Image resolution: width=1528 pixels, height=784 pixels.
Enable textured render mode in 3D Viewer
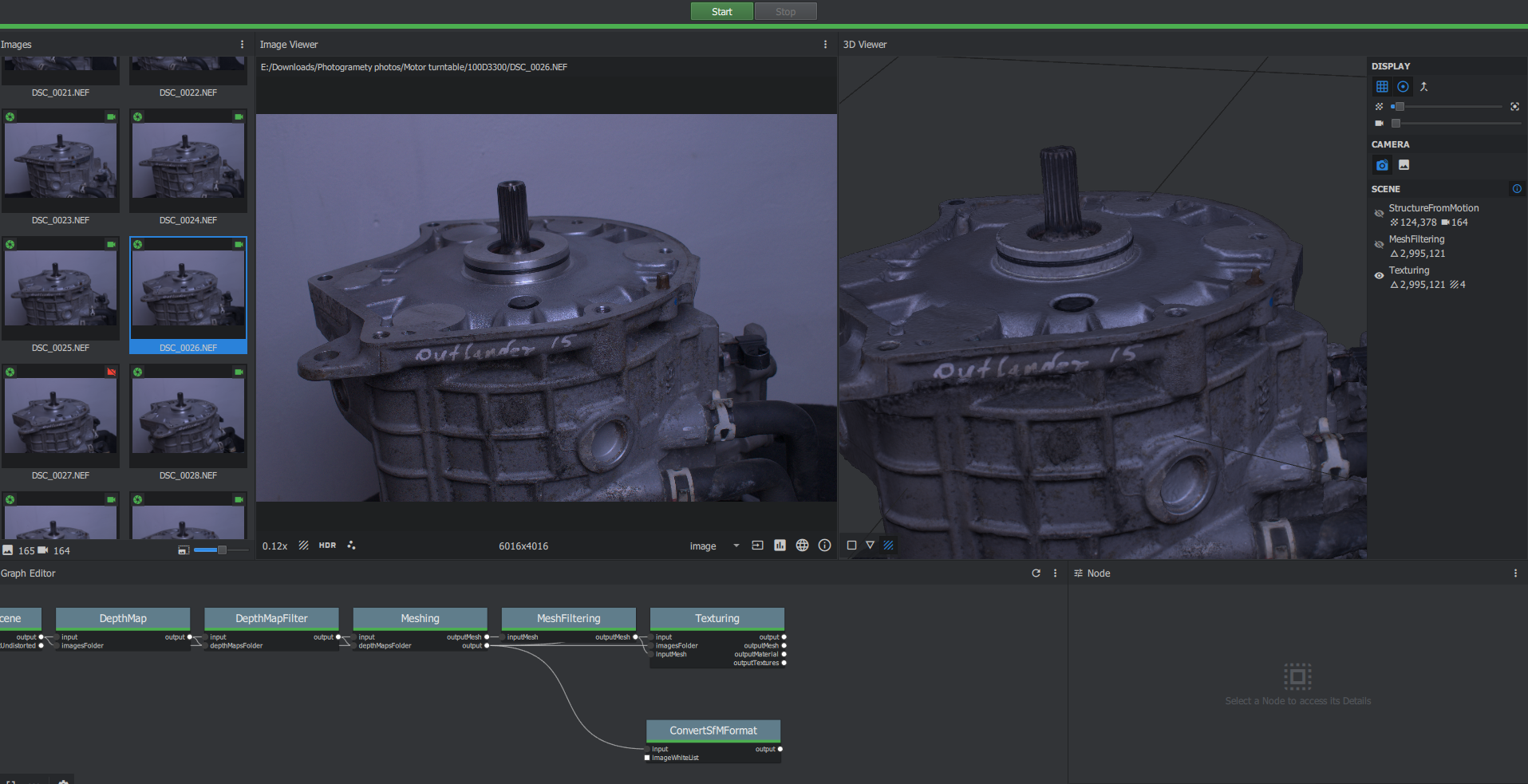(888, 546)
